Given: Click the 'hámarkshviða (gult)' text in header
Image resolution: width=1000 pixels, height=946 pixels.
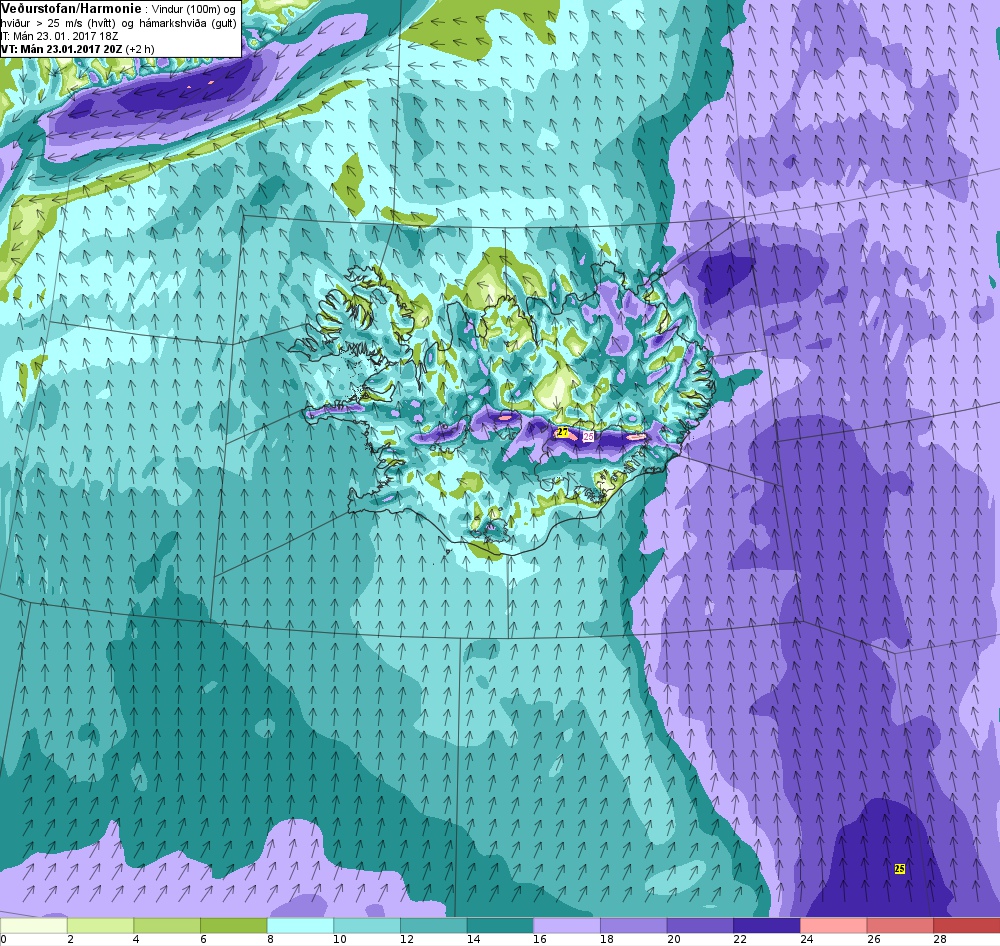Looking at the screenshot, I should [188, 23].
